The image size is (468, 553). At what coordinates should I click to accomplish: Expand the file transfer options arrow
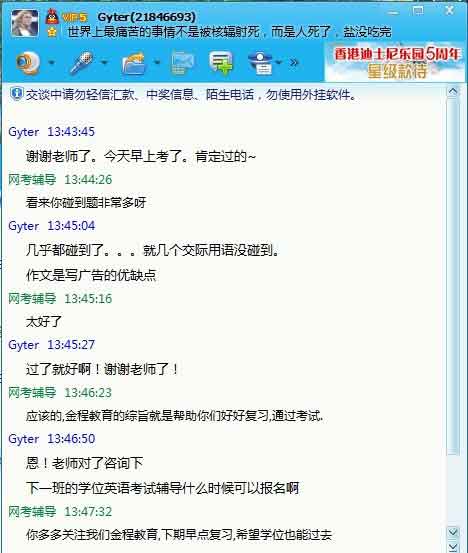point(157,63)
